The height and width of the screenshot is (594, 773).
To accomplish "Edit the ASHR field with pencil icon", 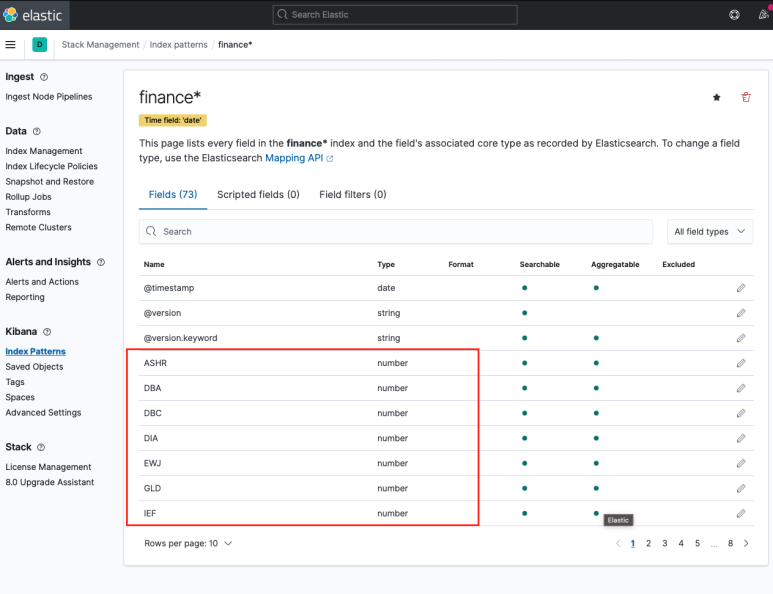I will pyautogui.click(x=741, y=363).
